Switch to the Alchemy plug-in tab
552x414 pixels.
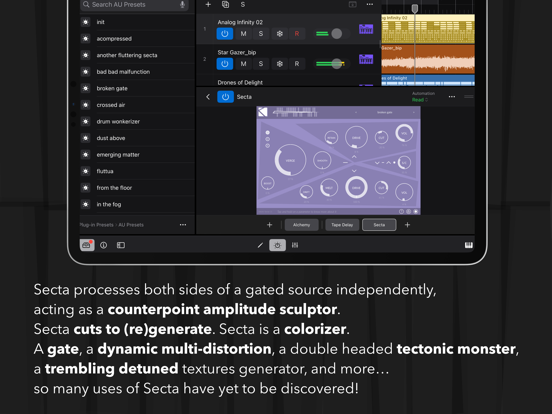302,225
